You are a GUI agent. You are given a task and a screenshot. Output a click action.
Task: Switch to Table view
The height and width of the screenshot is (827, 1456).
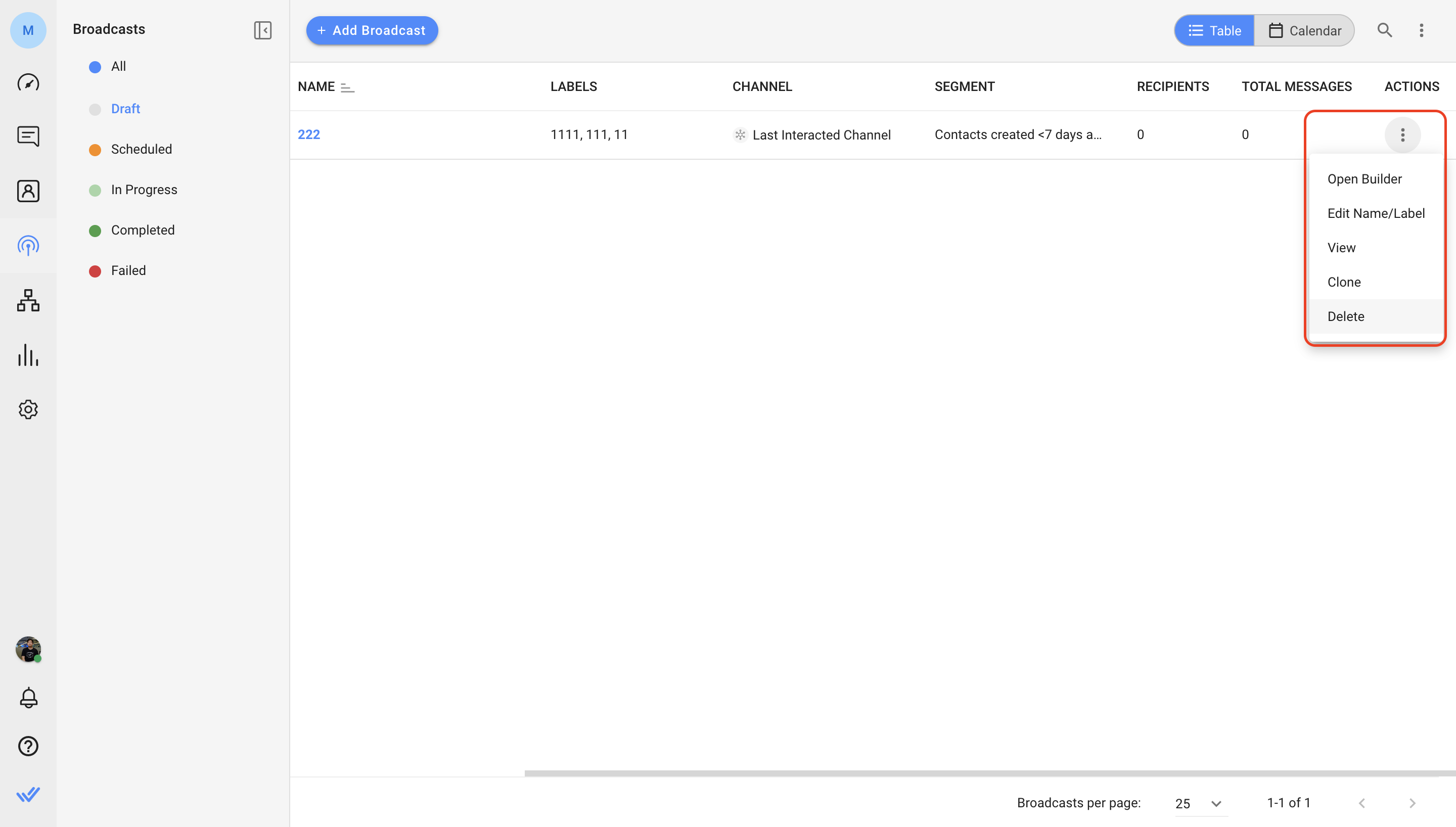coord(1215,31)
